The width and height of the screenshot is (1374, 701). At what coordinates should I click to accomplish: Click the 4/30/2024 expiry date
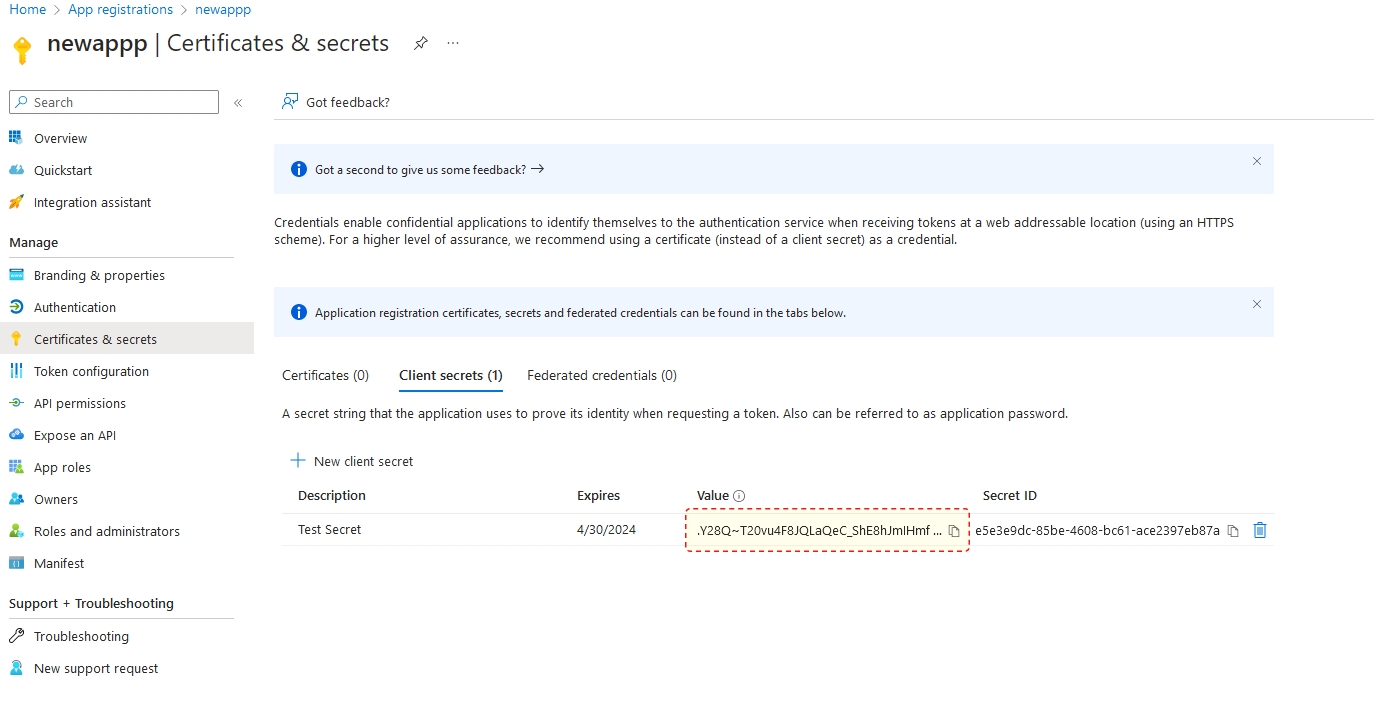(607, 529)
